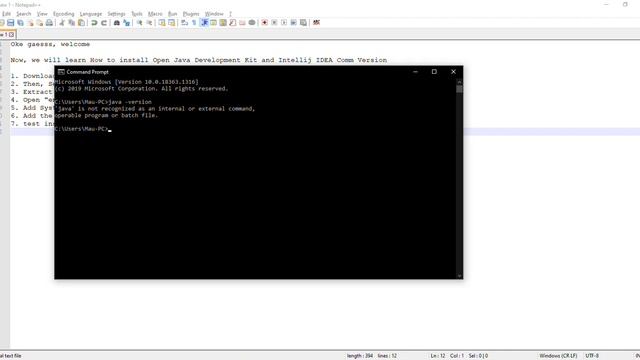This screenshot has width=640, height=360.
Task: Click the Command Prompt title bar icon
Action: 61,72
